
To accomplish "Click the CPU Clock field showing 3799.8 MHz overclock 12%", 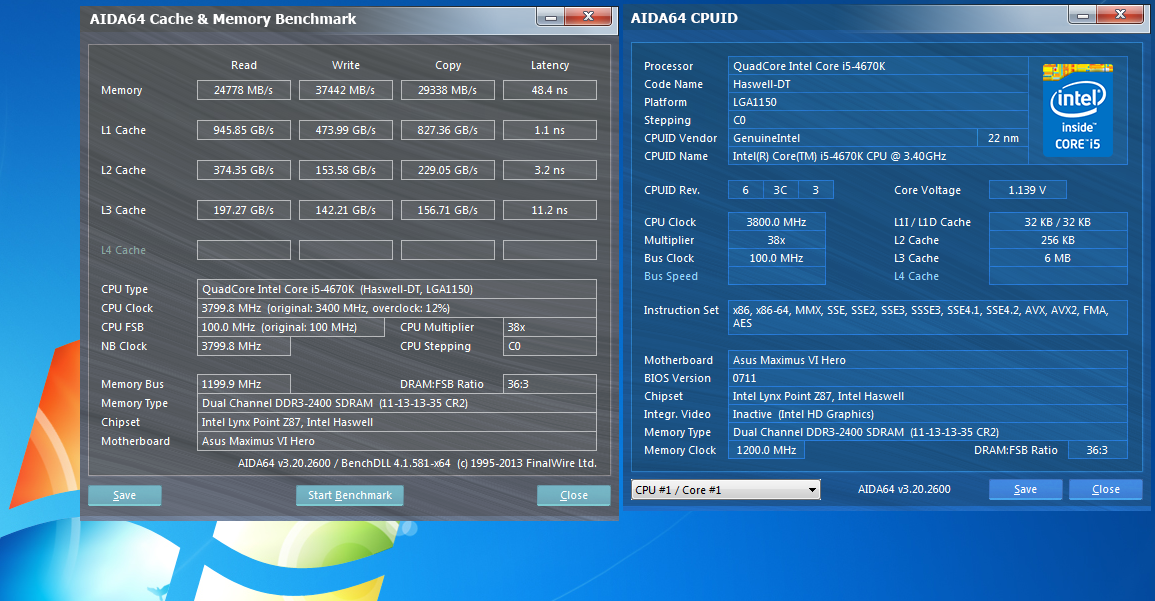I will (x=396, y=308).
